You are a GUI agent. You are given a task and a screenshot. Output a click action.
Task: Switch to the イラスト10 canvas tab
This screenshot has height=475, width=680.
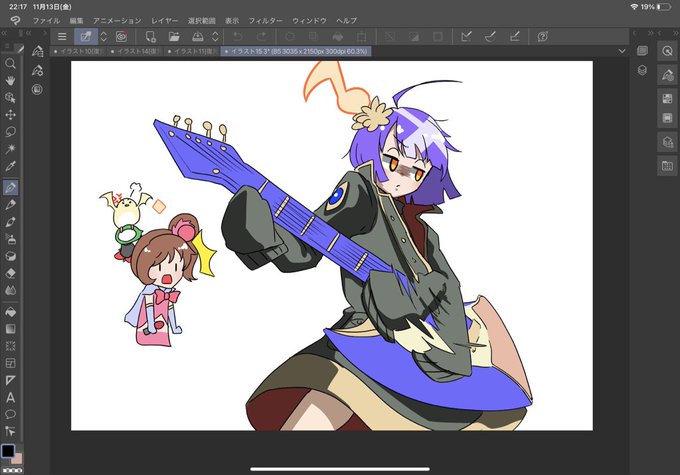78,51
